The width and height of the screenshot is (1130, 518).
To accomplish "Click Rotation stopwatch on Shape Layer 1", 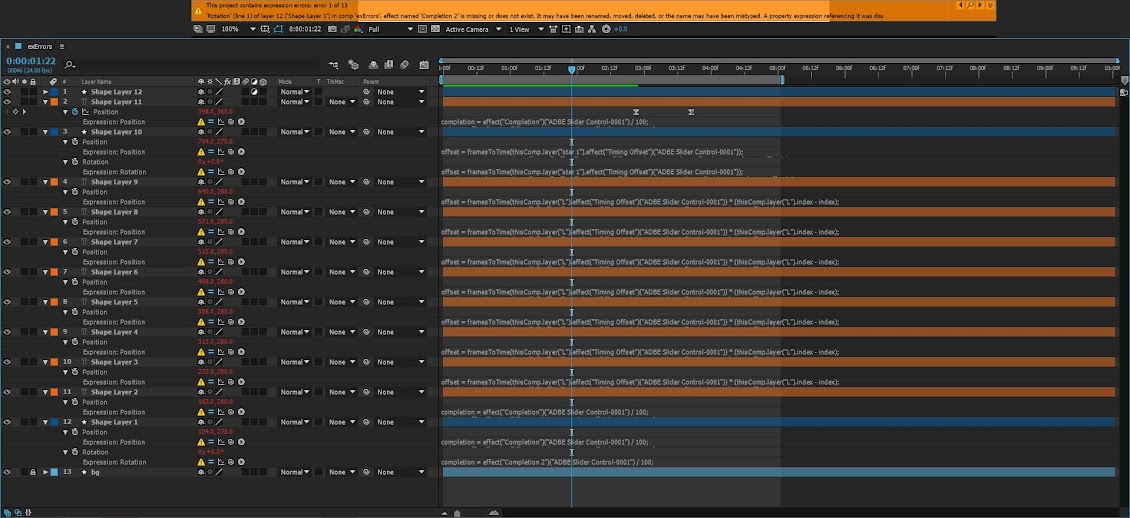I will point(75,452).
